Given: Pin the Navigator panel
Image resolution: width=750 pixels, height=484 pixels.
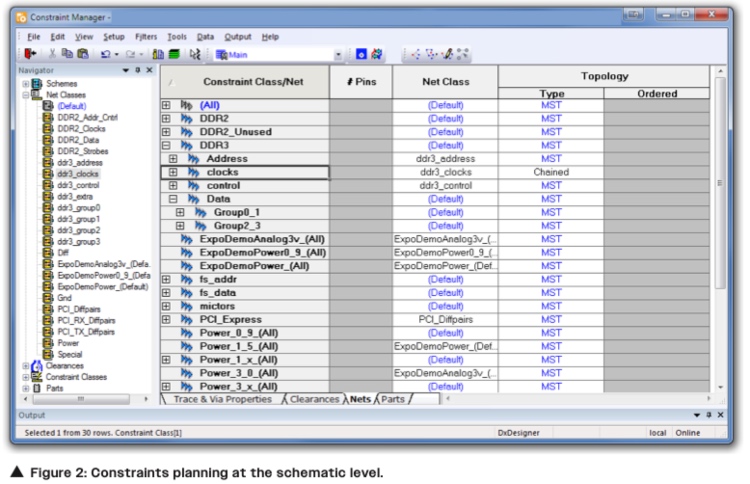Looking at the screenshot, I should click(x=138, y=70).
